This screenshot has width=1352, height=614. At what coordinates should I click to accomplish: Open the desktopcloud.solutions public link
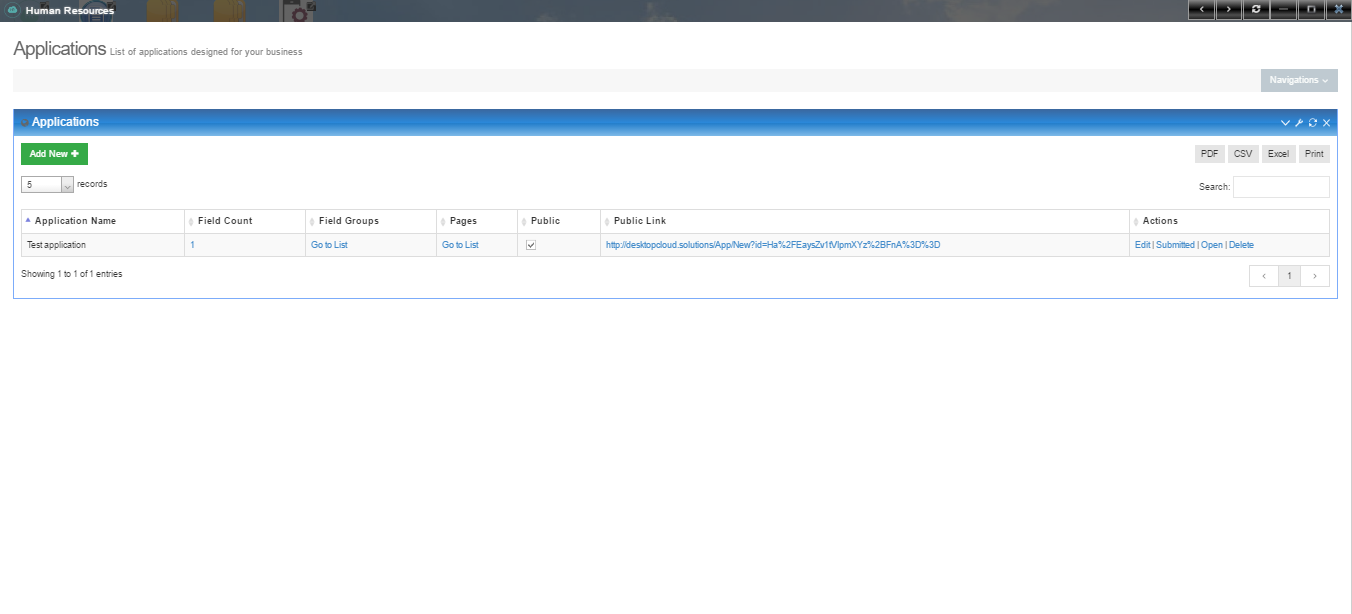pos(773,245)
